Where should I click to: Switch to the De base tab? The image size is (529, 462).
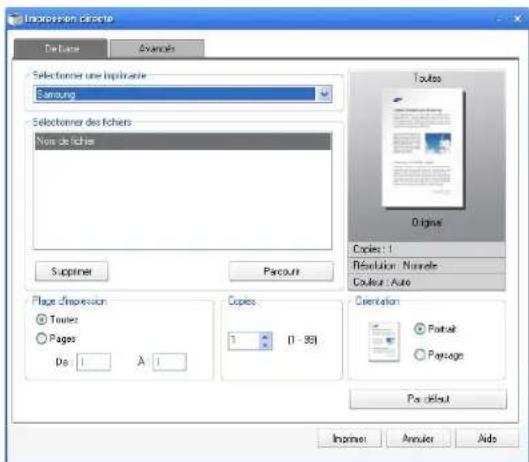(x=61, y=49)
